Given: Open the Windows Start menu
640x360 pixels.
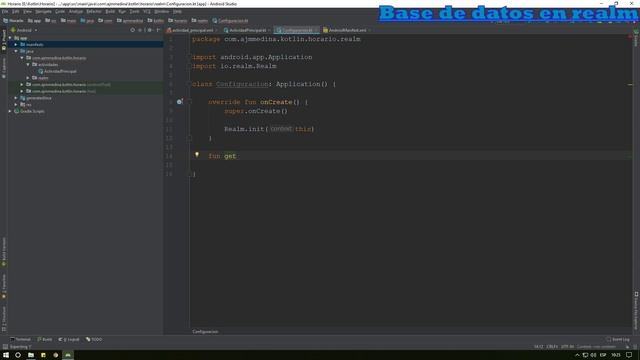Looking at the screenshot, I should point(6,355).
